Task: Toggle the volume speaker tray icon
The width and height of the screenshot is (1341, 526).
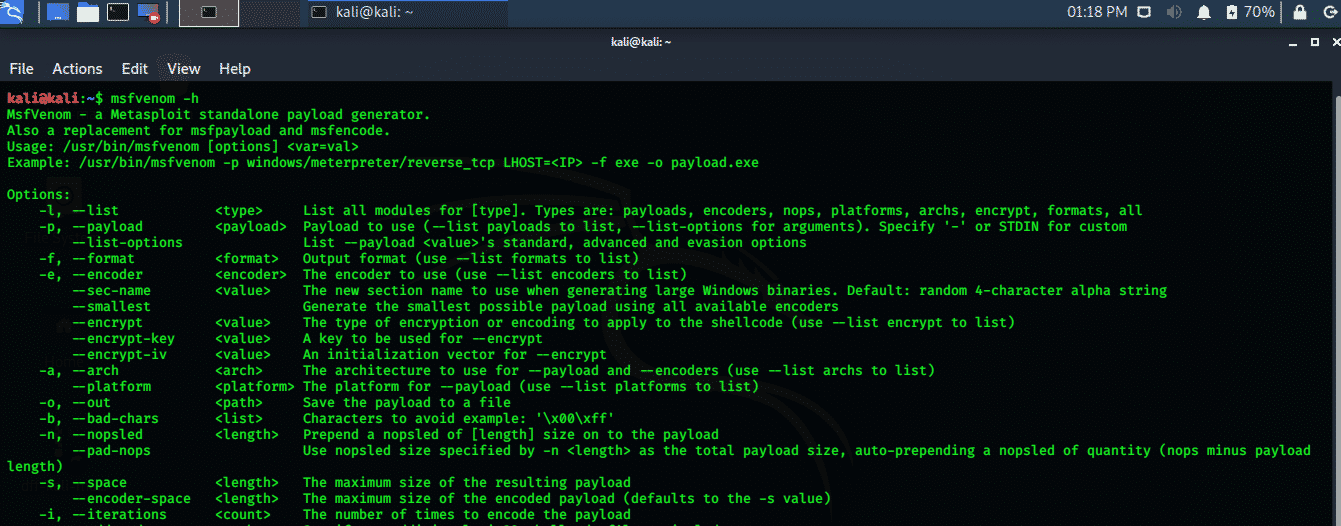Action: pos(1174,12)
